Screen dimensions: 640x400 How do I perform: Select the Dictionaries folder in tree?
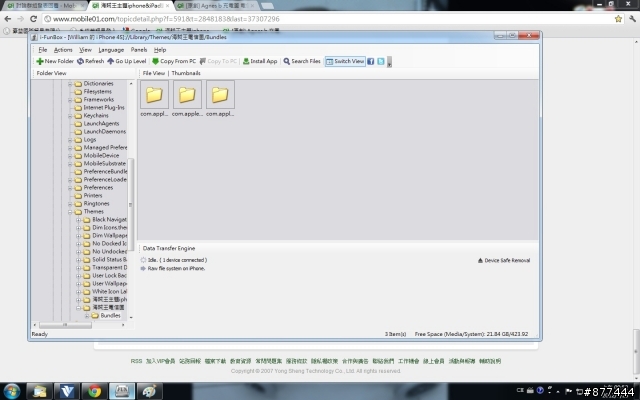98,83
